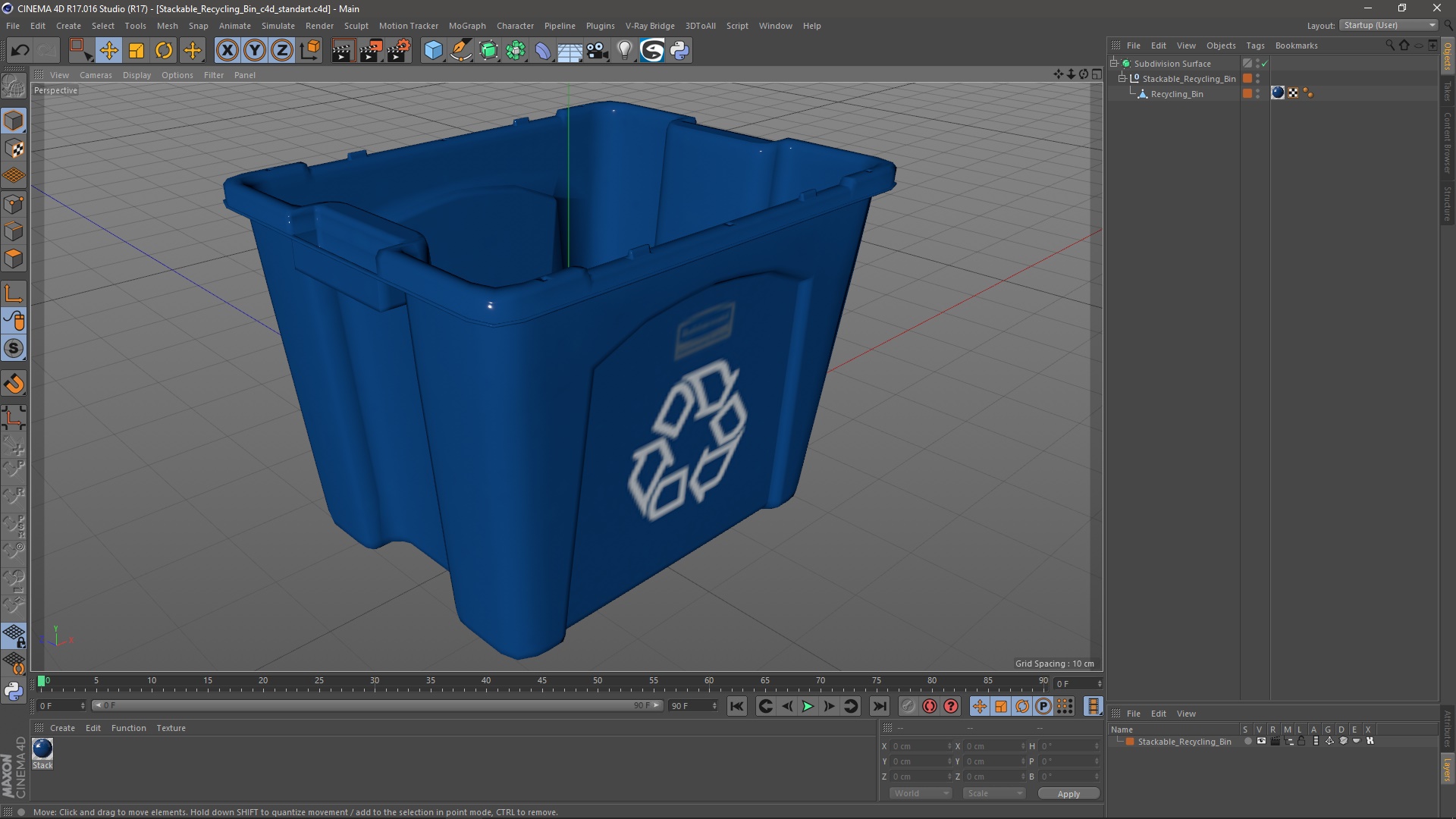Add a Cube primitive object

(433, 51)
